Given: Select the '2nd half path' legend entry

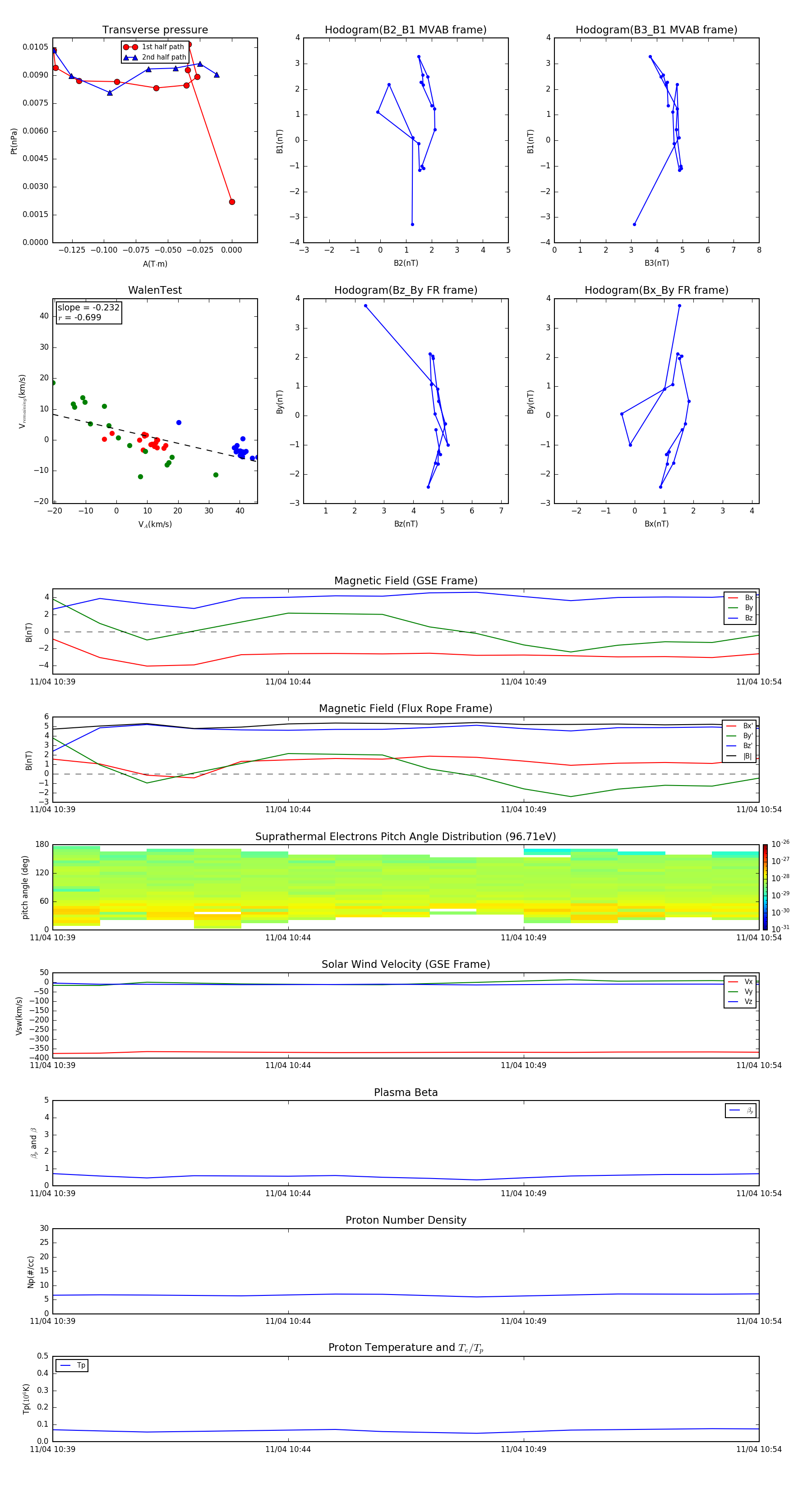Looking at the screenshot, I should click(x=154, y=57).
